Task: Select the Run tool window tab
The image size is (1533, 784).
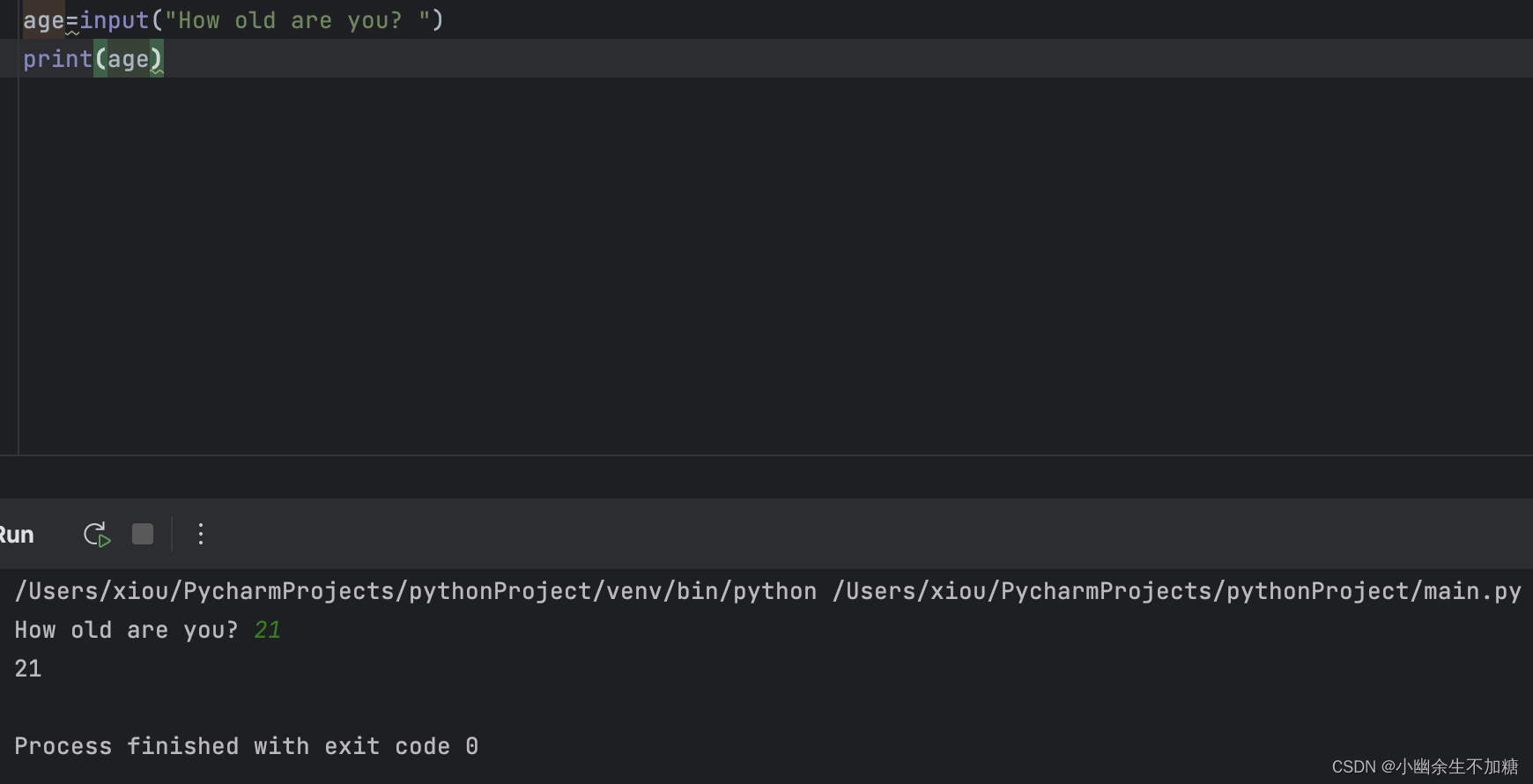Action: pyautogui.click(x=16, y=535)
